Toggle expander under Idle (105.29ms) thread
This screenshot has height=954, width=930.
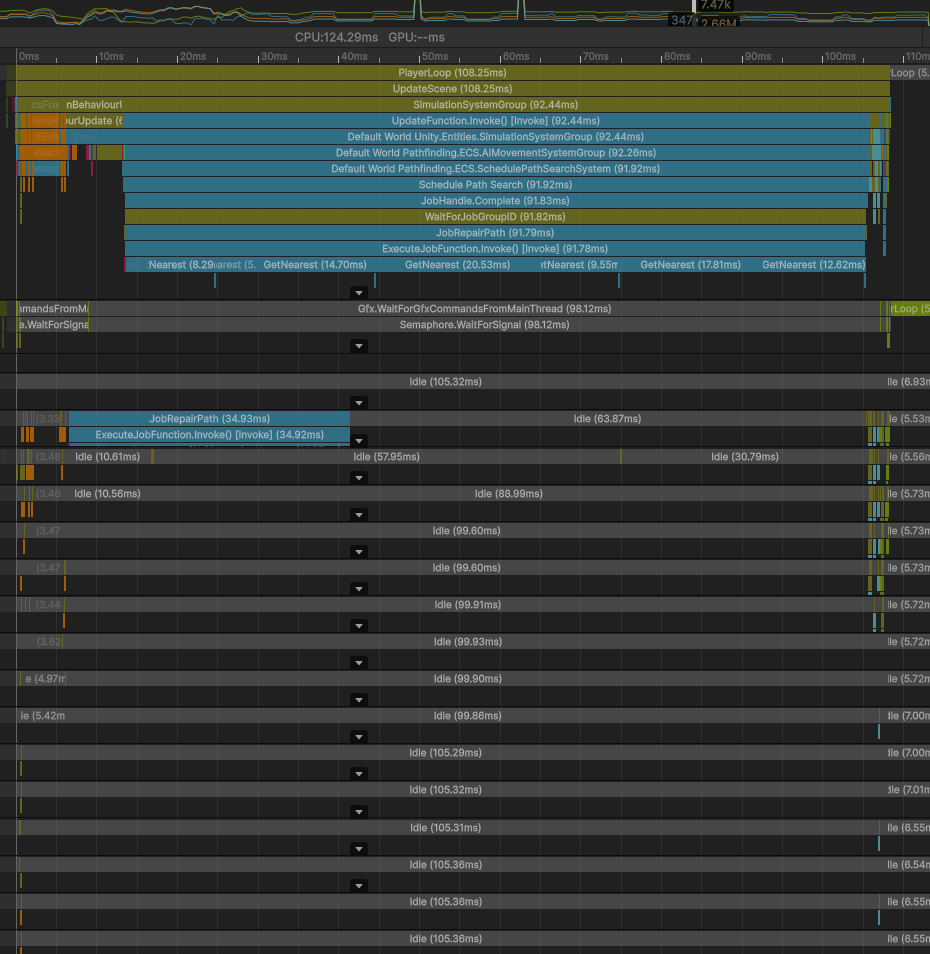(359, 773)
